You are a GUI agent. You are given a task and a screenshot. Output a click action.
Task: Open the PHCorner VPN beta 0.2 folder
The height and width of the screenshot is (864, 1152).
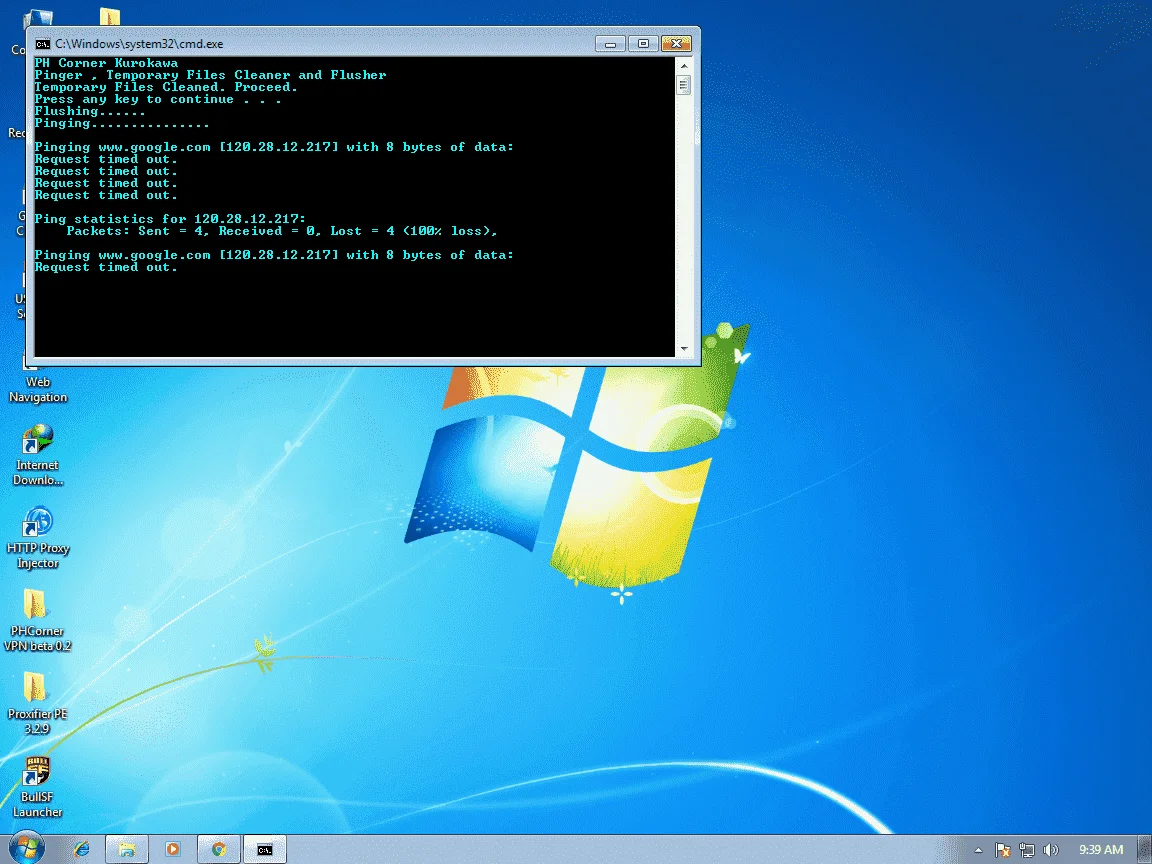pyautogui.click(x=37, y=621)
